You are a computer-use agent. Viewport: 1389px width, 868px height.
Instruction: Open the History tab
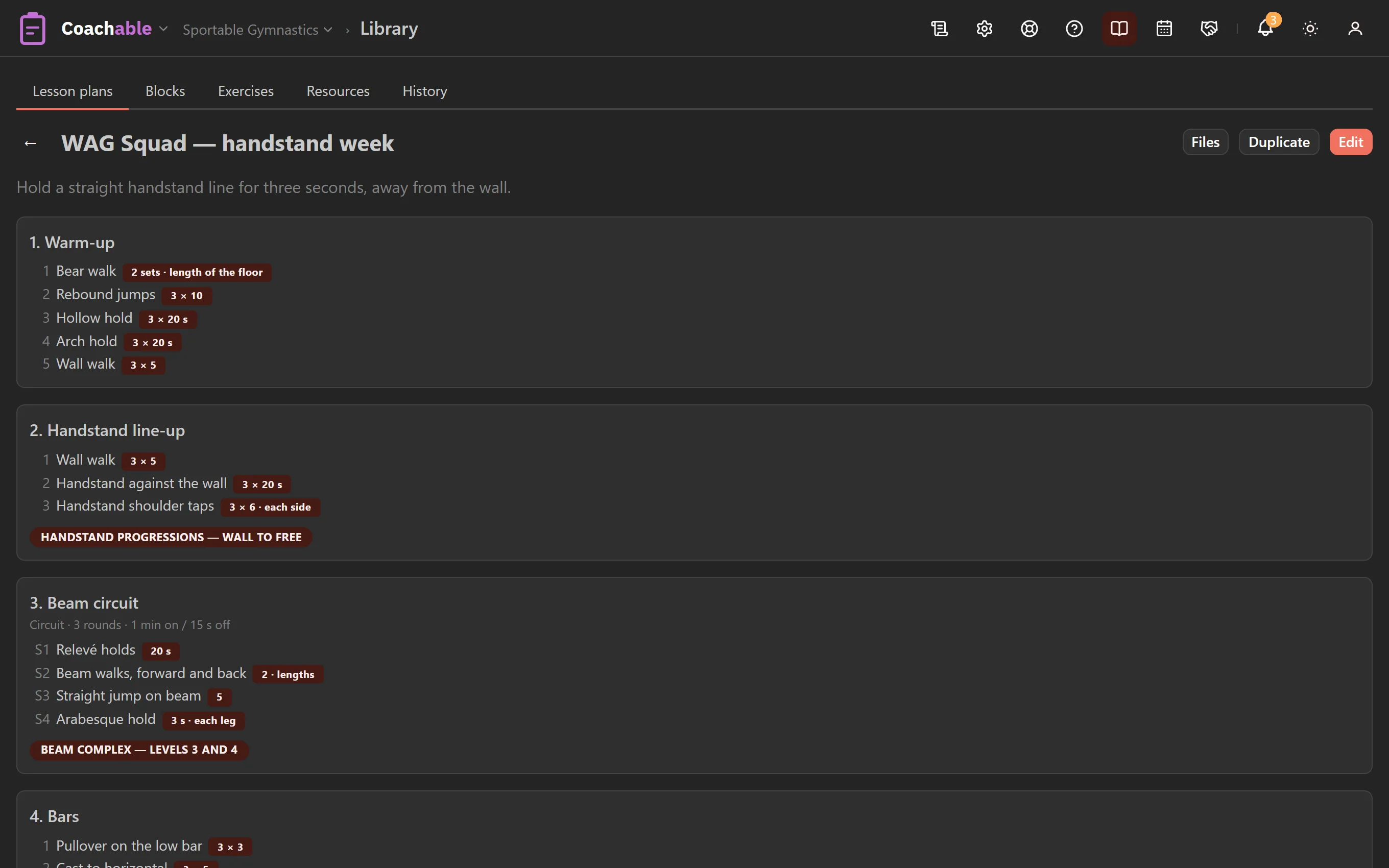(x=425, y=91)
